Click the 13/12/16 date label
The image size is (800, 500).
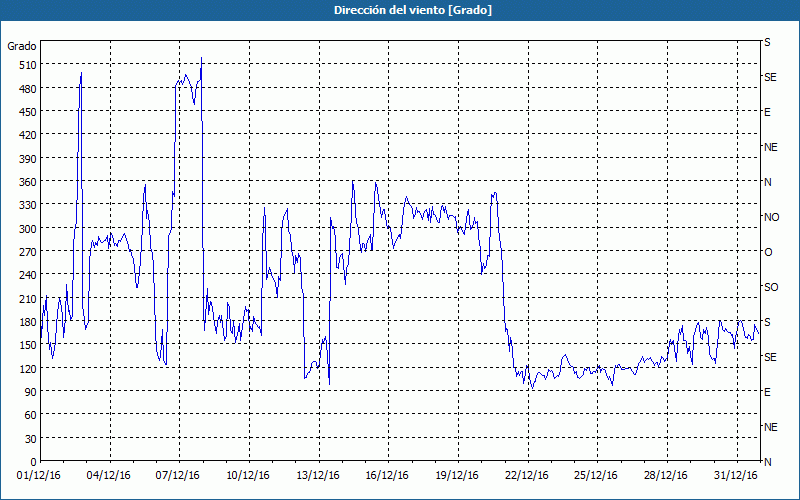coord(318,476)
